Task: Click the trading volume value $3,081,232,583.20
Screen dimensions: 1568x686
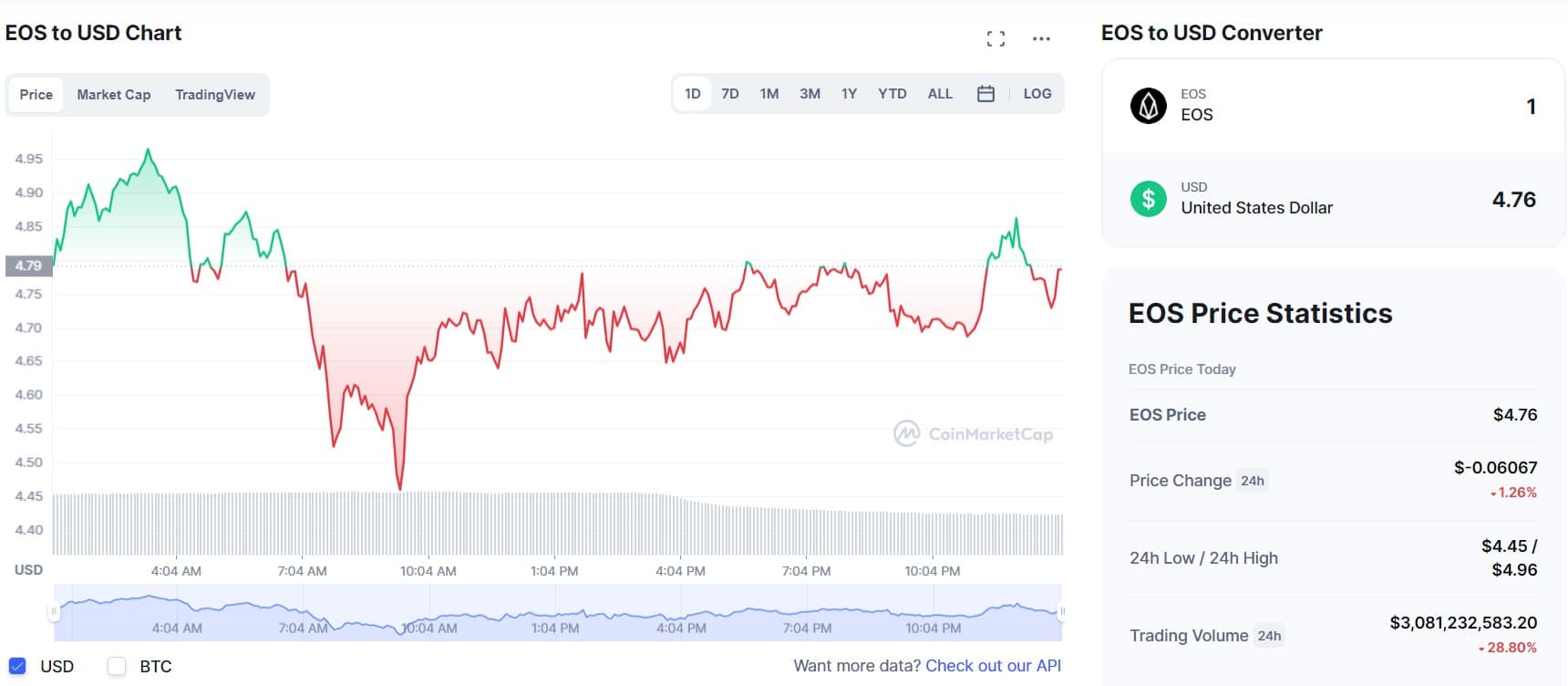Action: point(1463,623)
